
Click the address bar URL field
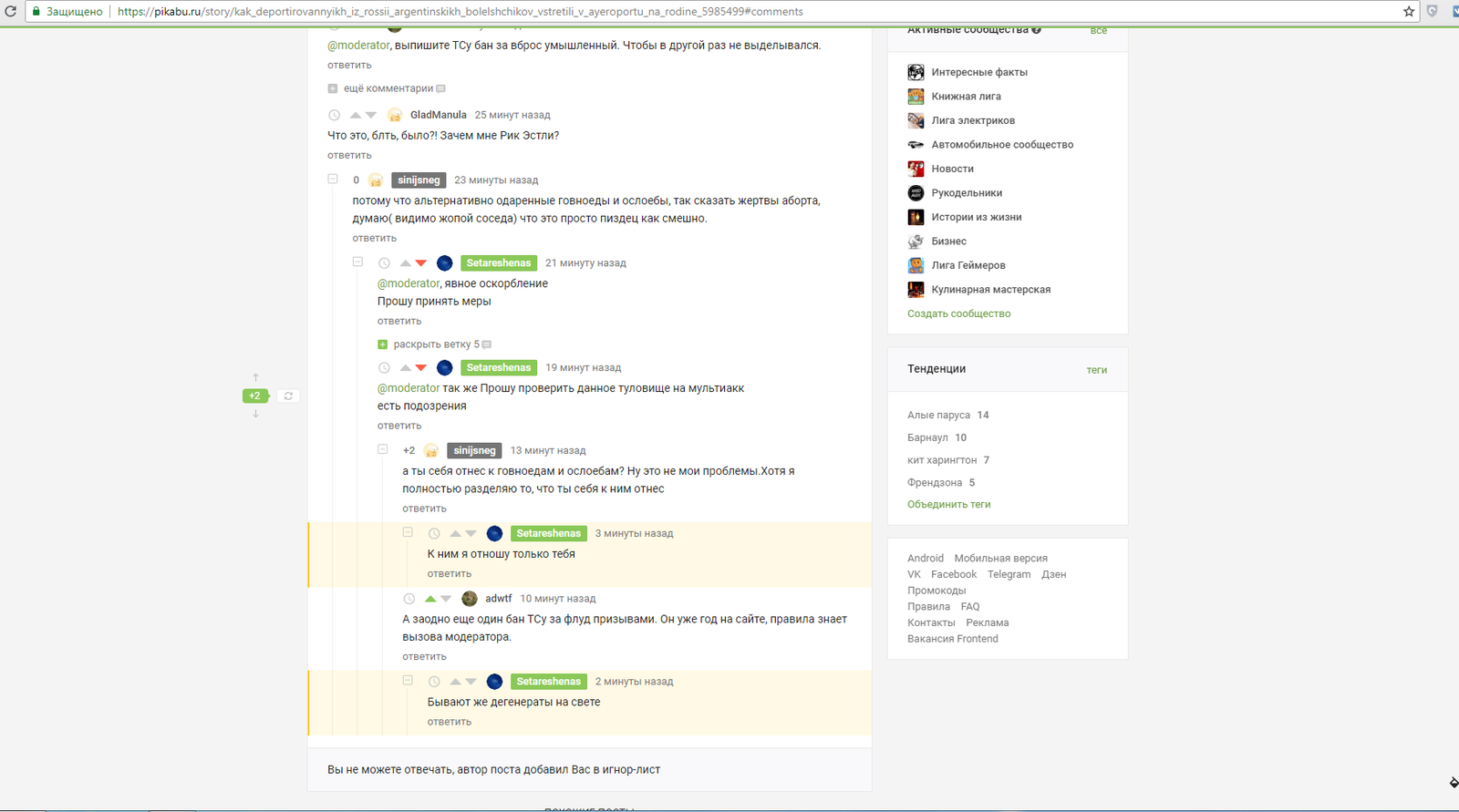pyautogui.click(x=638, y=12)
